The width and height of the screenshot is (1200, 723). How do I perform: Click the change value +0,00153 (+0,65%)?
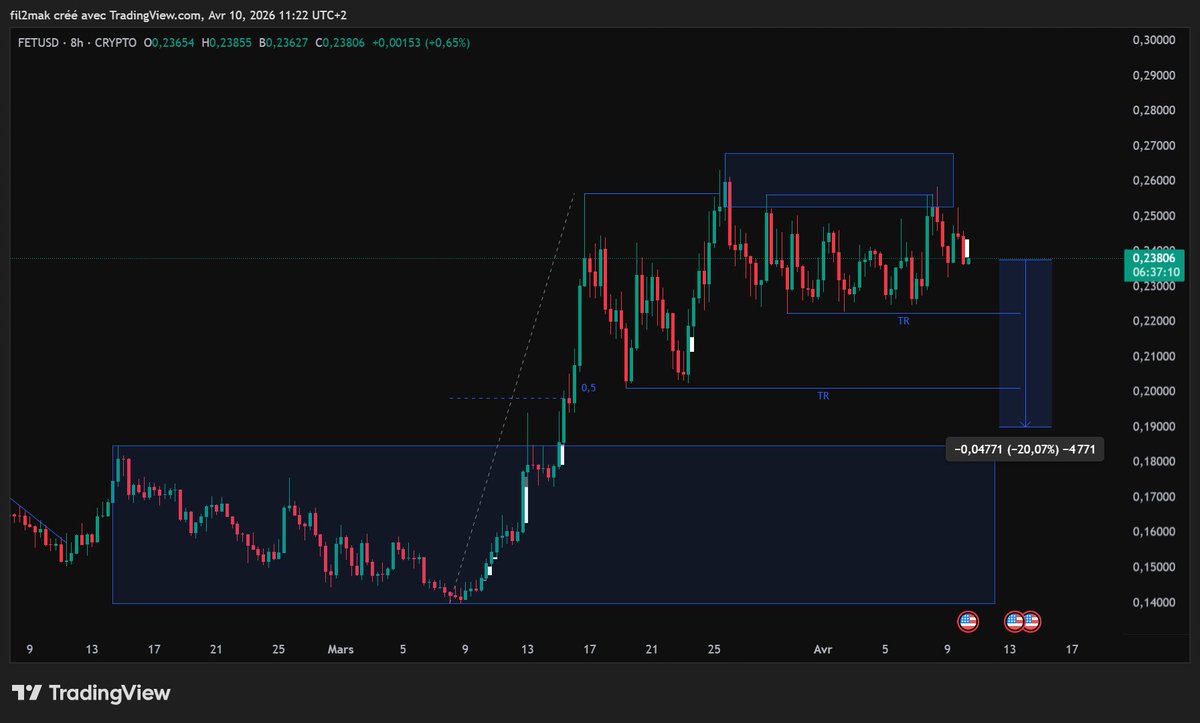tap(421, 43)
